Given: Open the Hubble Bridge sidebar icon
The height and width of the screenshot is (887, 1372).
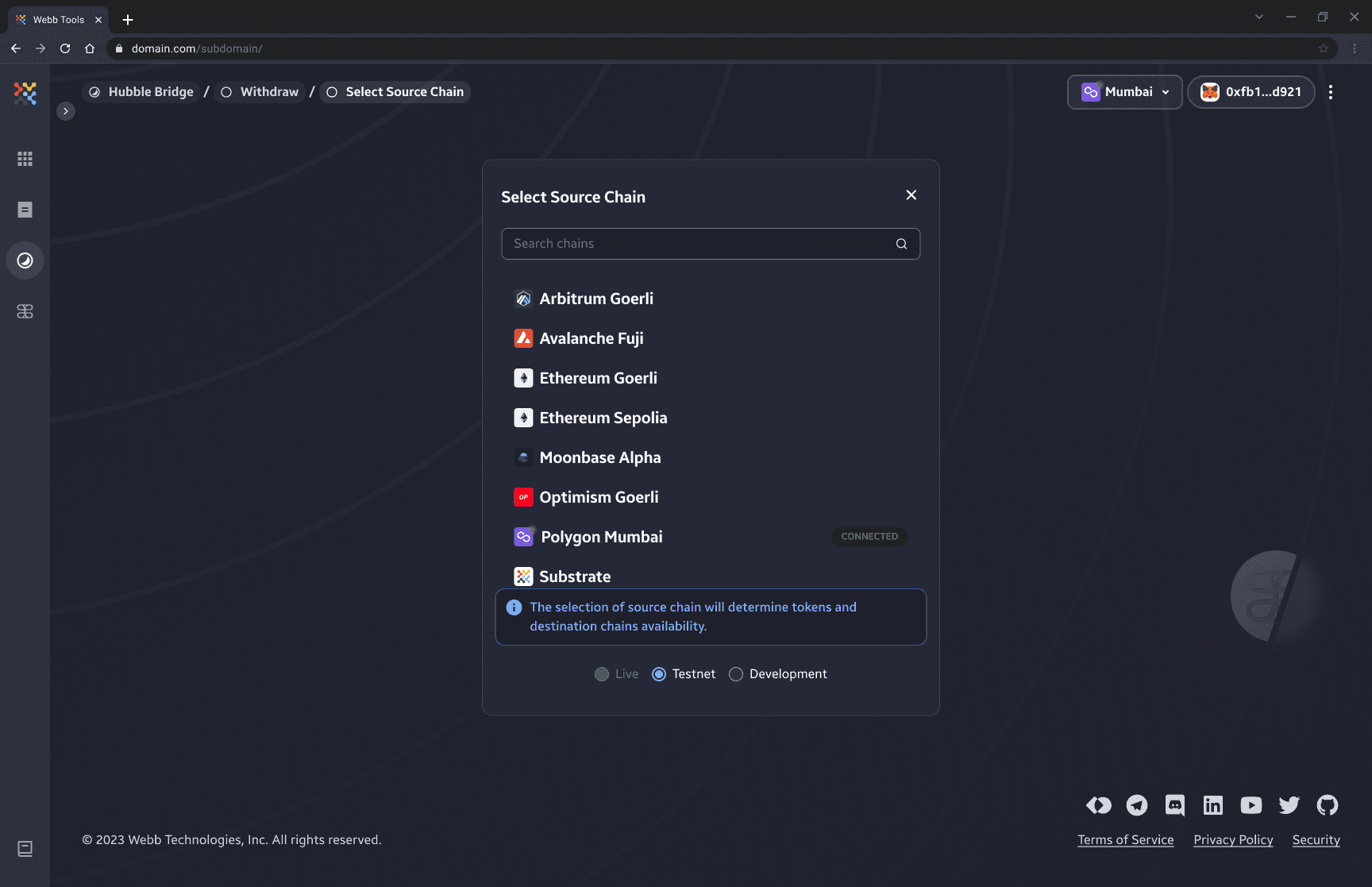Looking at the screenshot, I should tap(25, 260).
